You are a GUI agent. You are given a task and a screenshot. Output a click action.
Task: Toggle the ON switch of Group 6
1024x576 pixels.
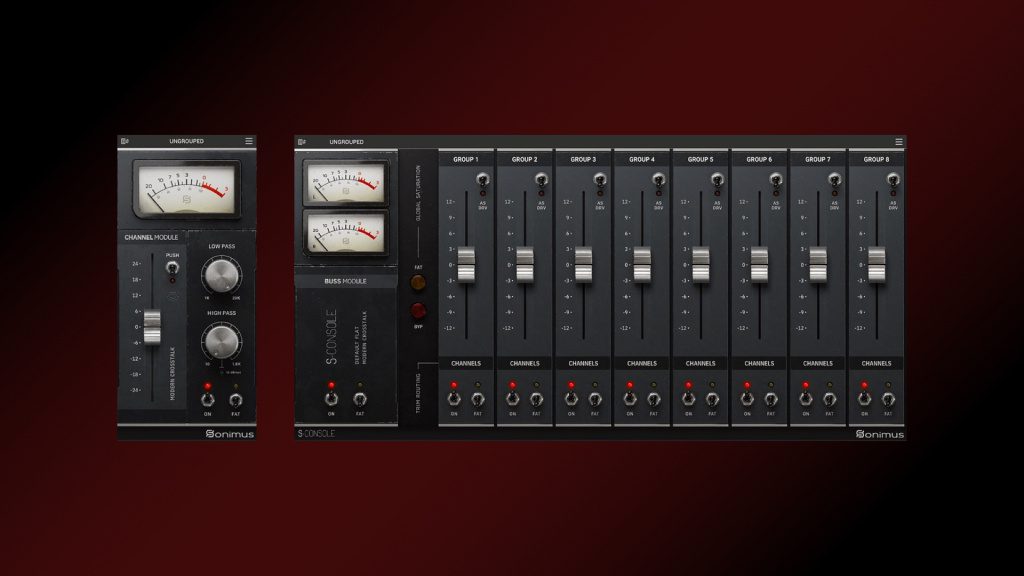tap(747, 398)
